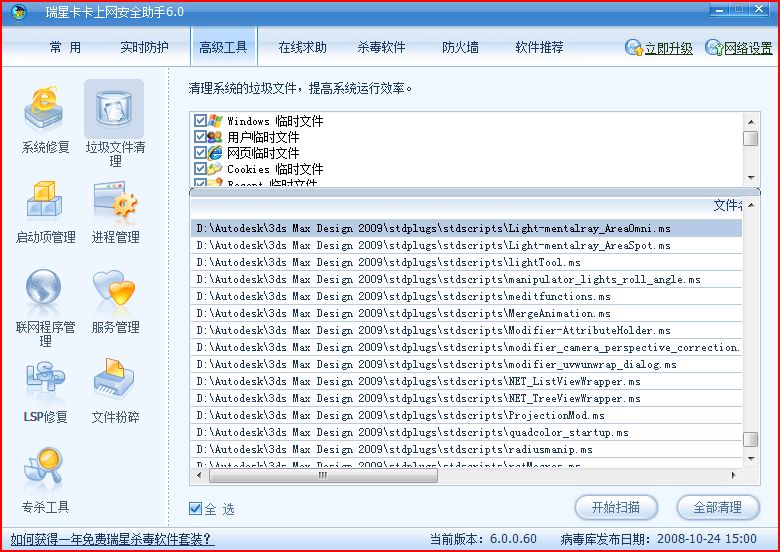The height and width of the screenshot is (552, 780).
Task: Select row NET_ListViewWrapper.ms
Action: [x=467, y=381]
